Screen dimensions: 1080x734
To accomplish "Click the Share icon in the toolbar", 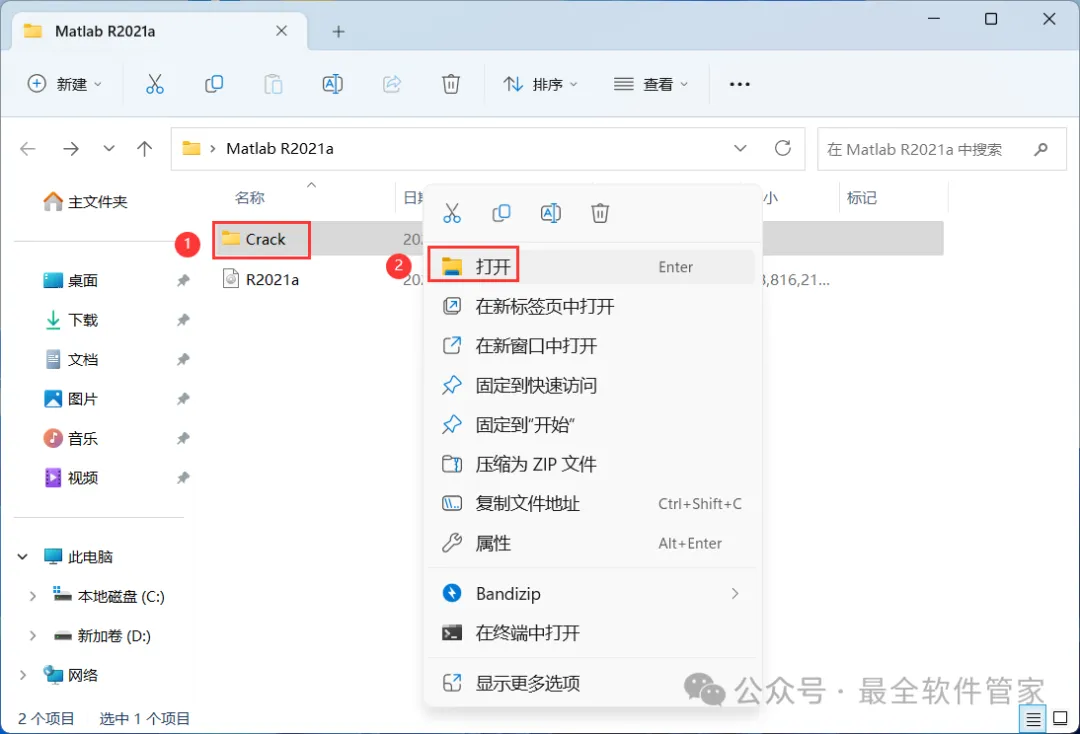I will click(x=392, y=84).
